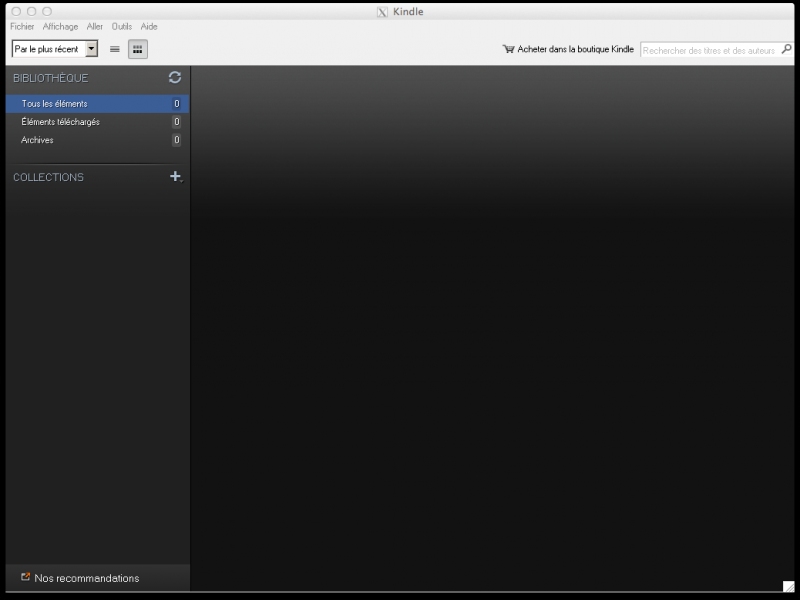Open the Fichier menu

pos(22,27)
